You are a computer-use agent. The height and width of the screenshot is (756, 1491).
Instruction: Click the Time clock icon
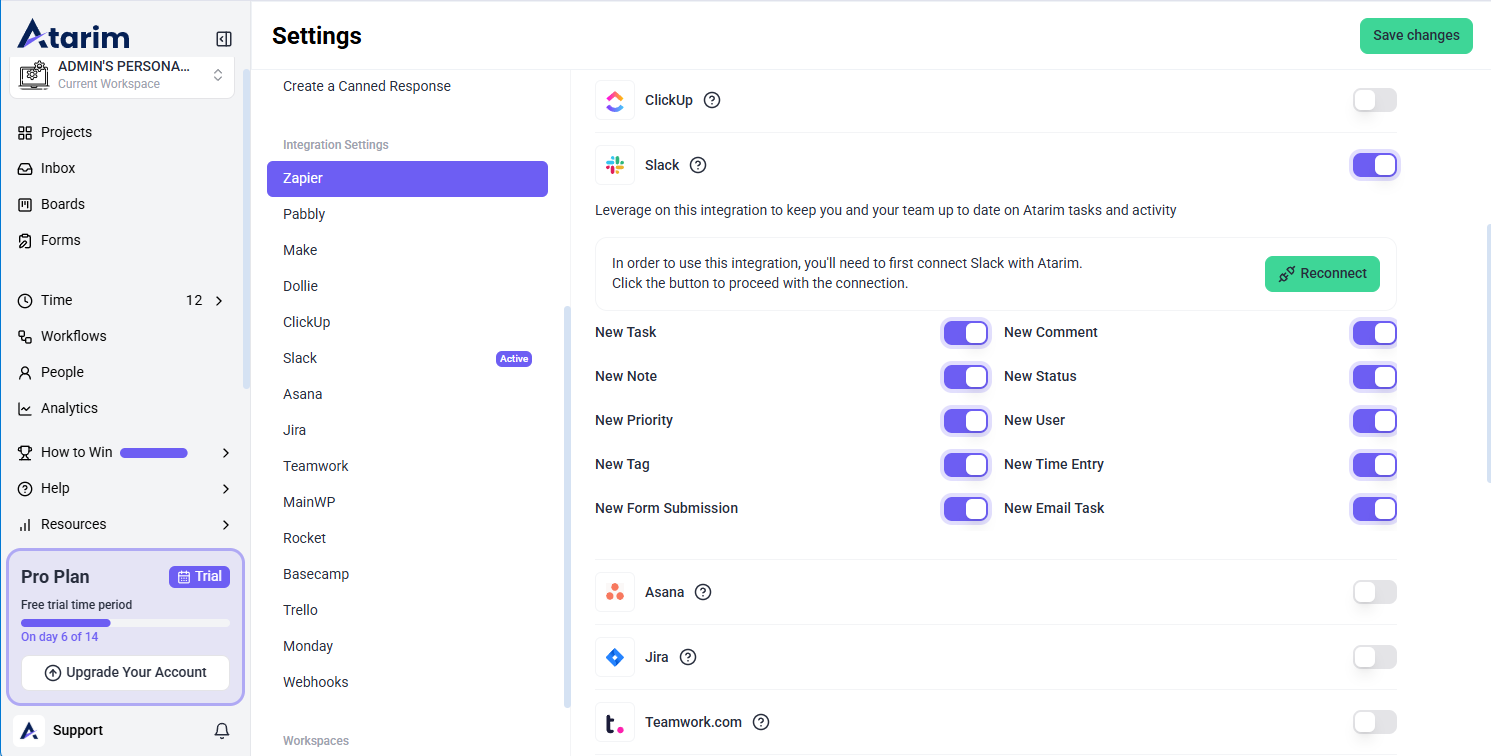point(25,301)
